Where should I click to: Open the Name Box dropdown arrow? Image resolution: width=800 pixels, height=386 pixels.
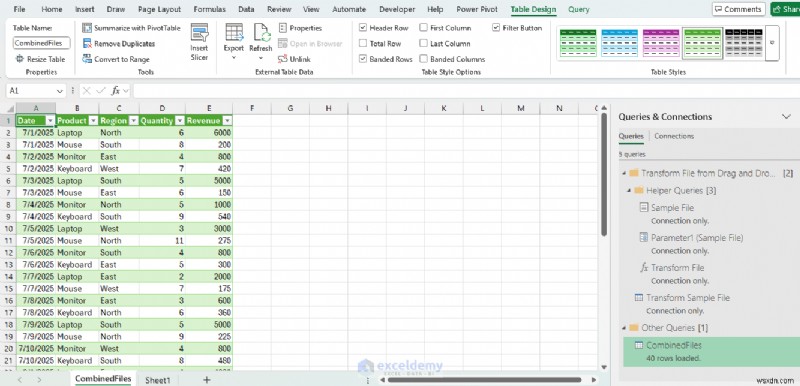[60, 91]
